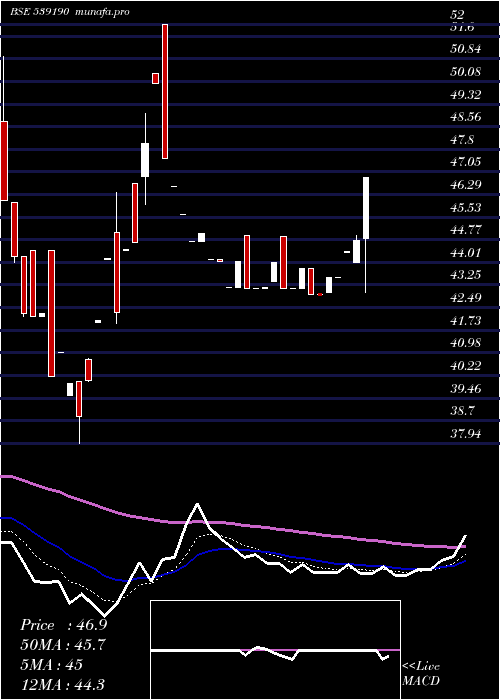The image size is (500, 700).
Task: Select the 39.46 price axis label
Action: pyautogui.click(x=466, y=389)
